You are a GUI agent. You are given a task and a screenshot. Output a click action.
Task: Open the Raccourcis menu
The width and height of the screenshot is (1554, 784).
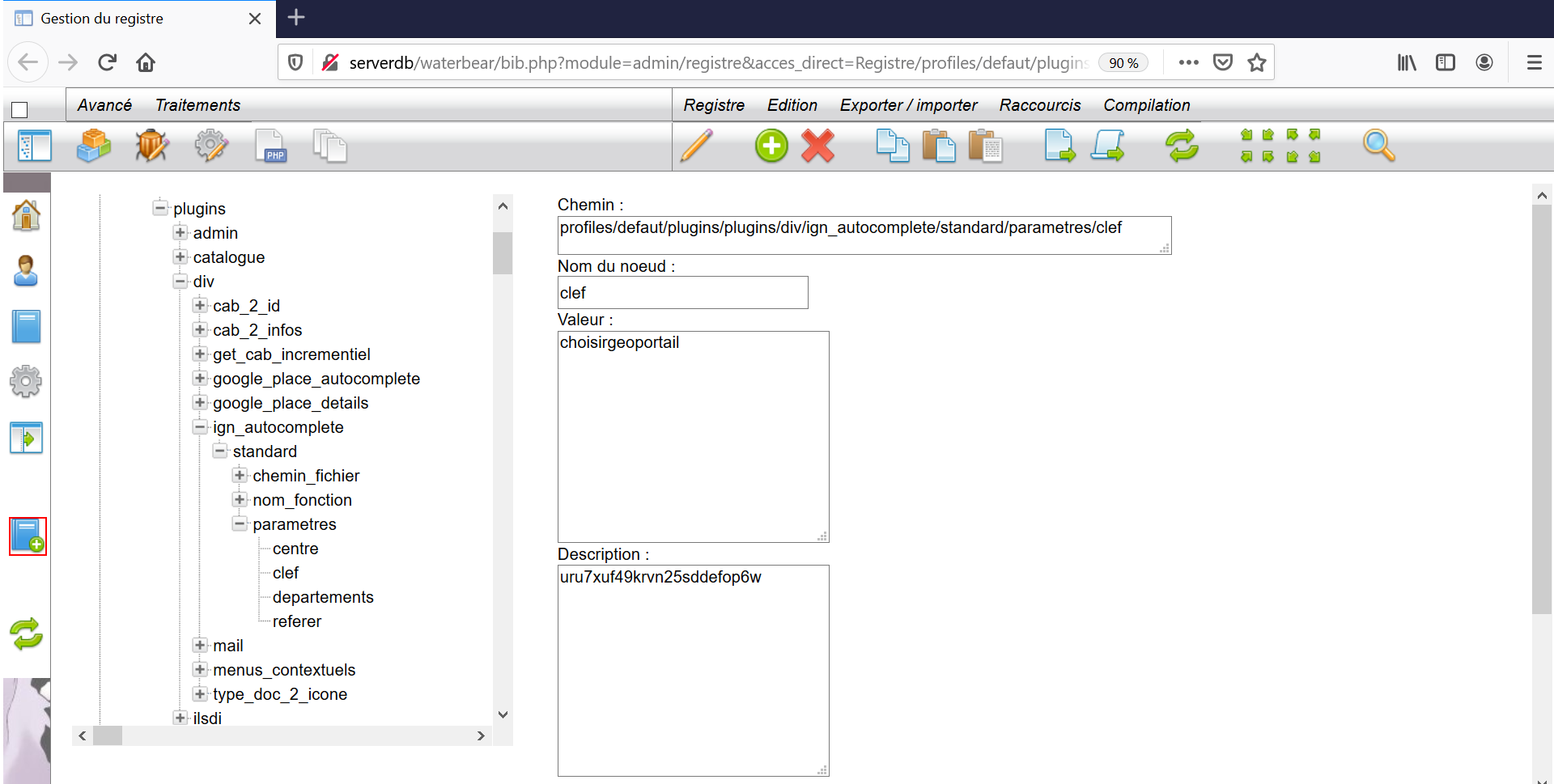pos(1040,105)
